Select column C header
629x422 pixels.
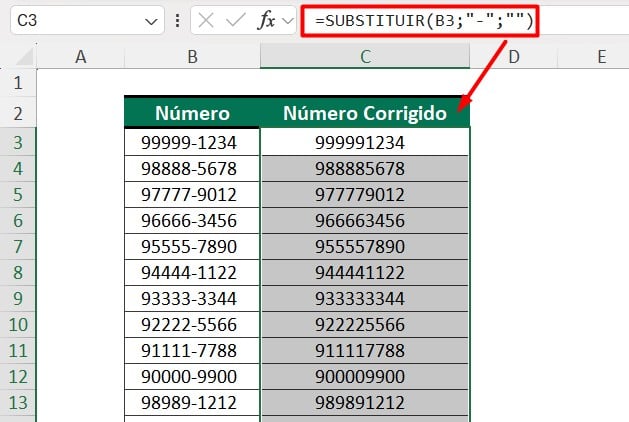[x=365, y=57]
